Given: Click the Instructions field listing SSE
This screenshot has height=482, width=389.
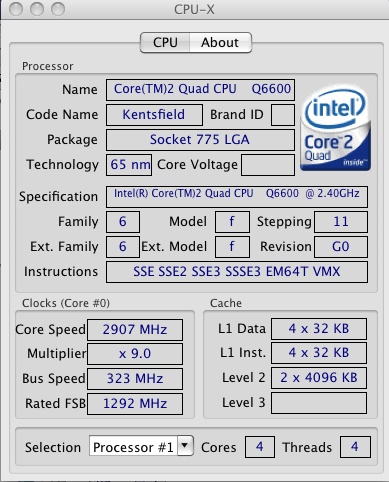Looking at the screenshot, I should coord(237,272).
